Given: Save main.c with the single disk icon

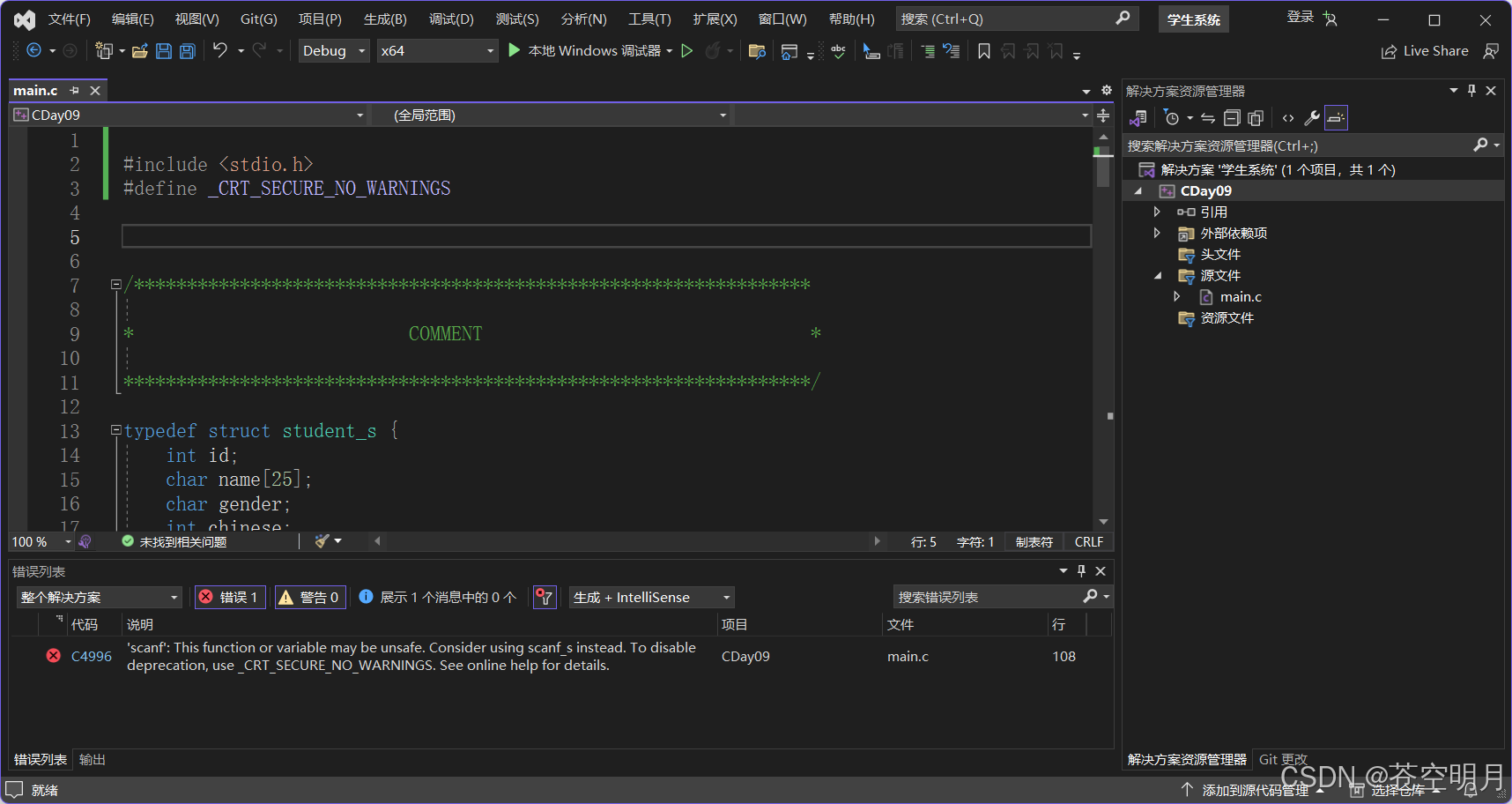Looking at the screenshot, I should coord(164,51).
